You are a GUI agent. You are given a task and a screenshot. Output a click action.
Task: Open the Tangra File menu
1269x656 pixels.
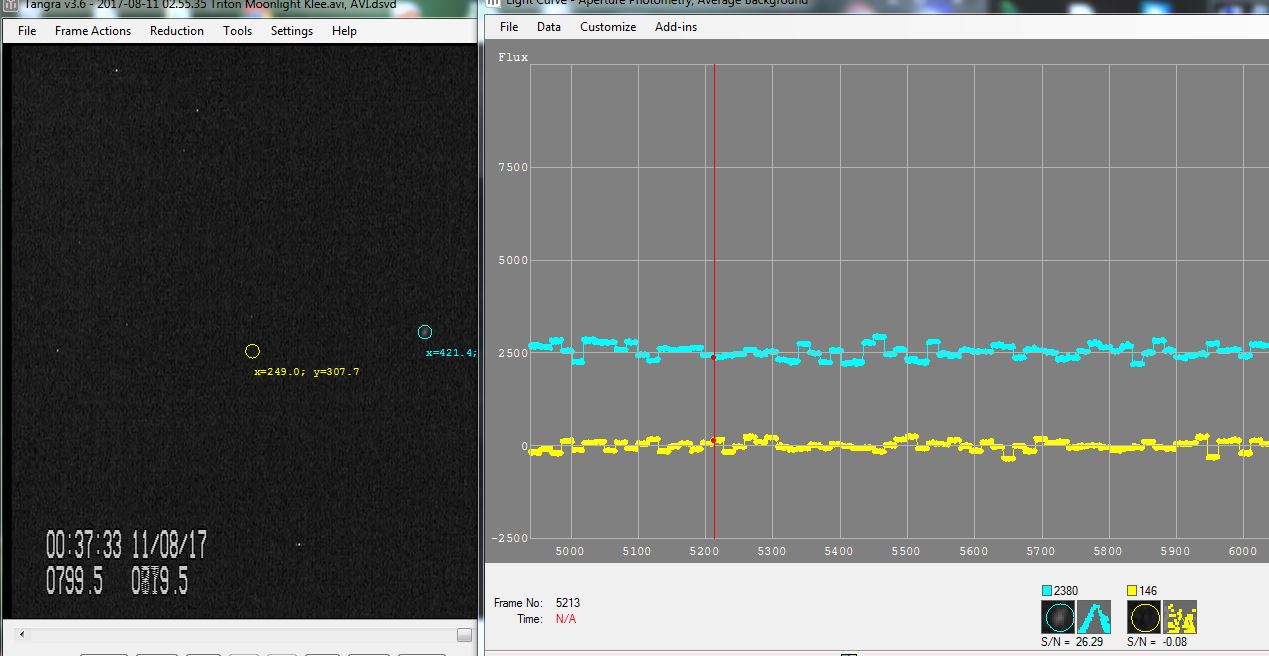(27, 31)
